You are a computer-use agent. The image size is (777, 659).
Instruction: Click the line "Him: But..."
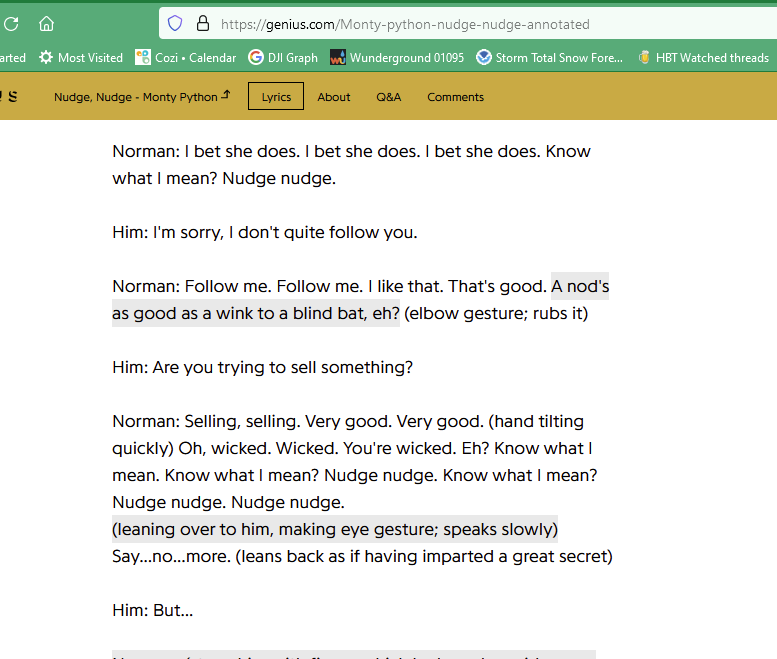click(153, 610)
